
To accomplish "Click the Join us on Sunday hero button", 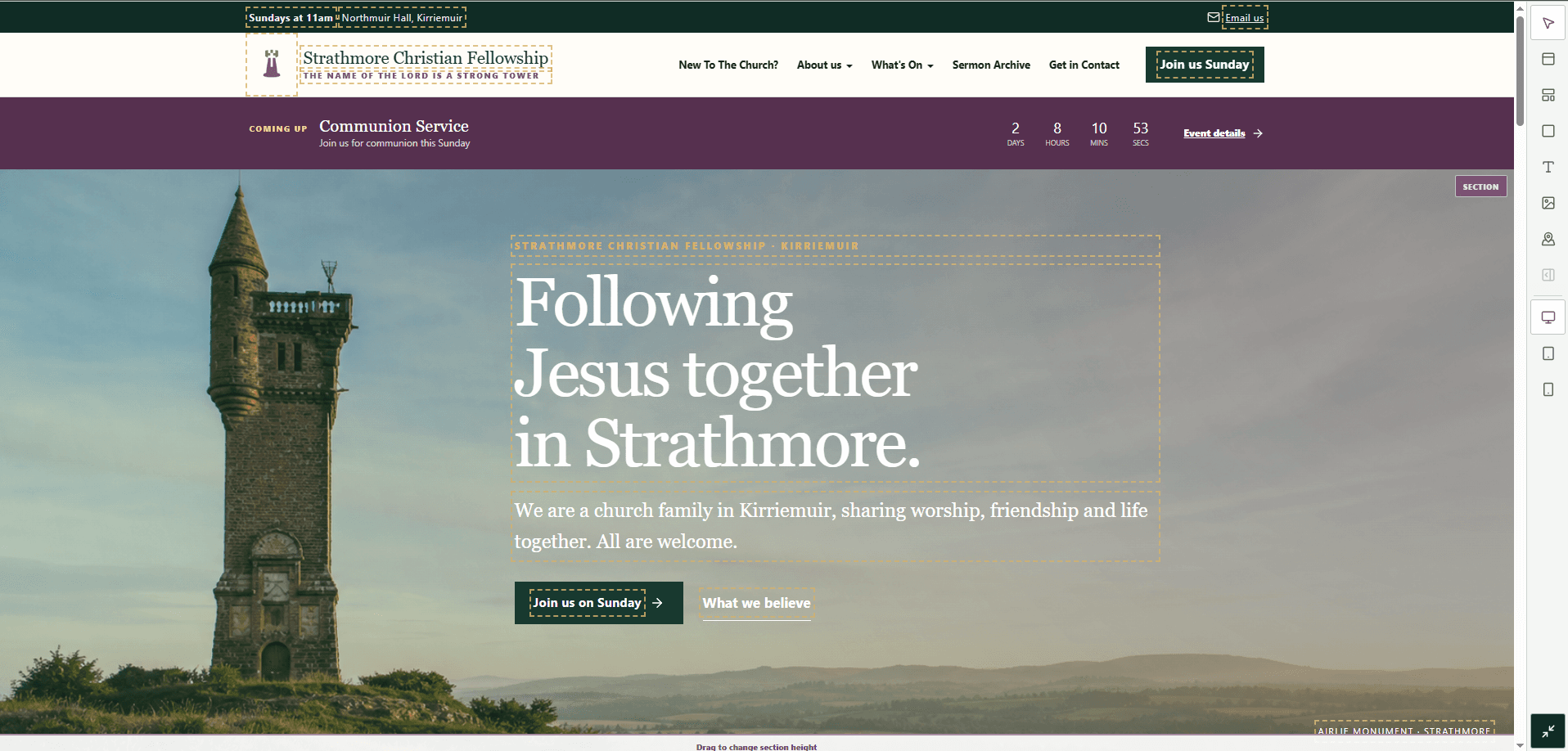I will coord(598,603).
